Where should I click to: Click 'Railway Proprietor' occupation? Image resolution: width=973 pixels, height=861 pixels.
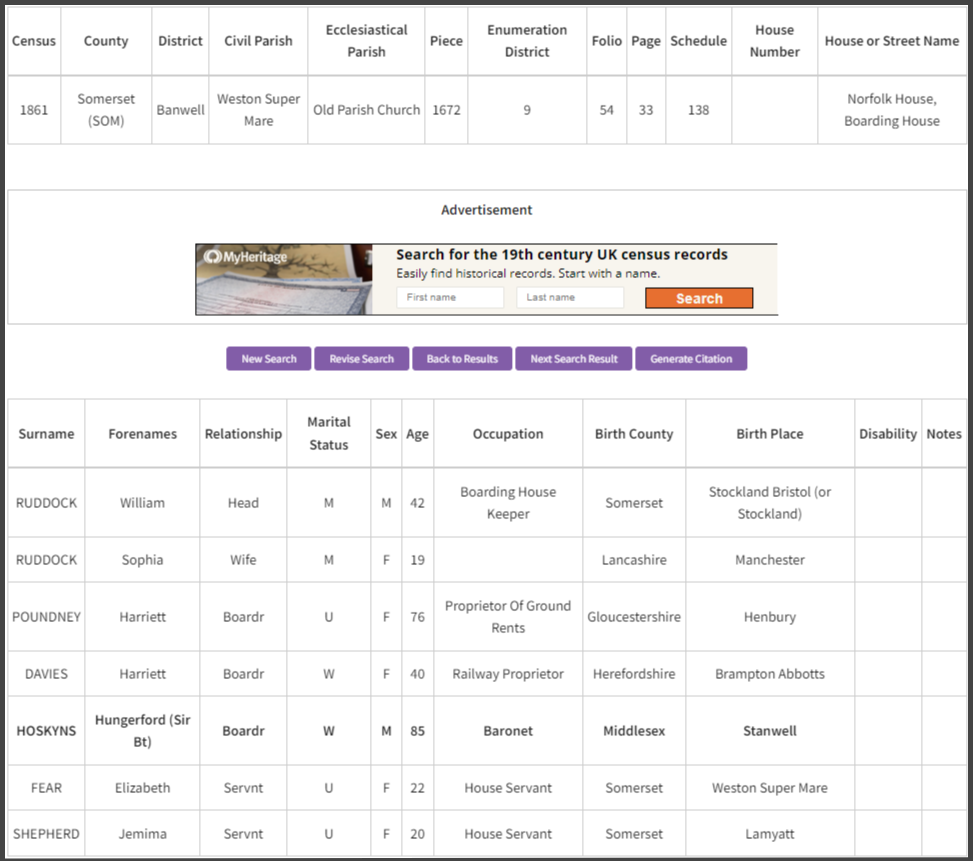(508, 674)
